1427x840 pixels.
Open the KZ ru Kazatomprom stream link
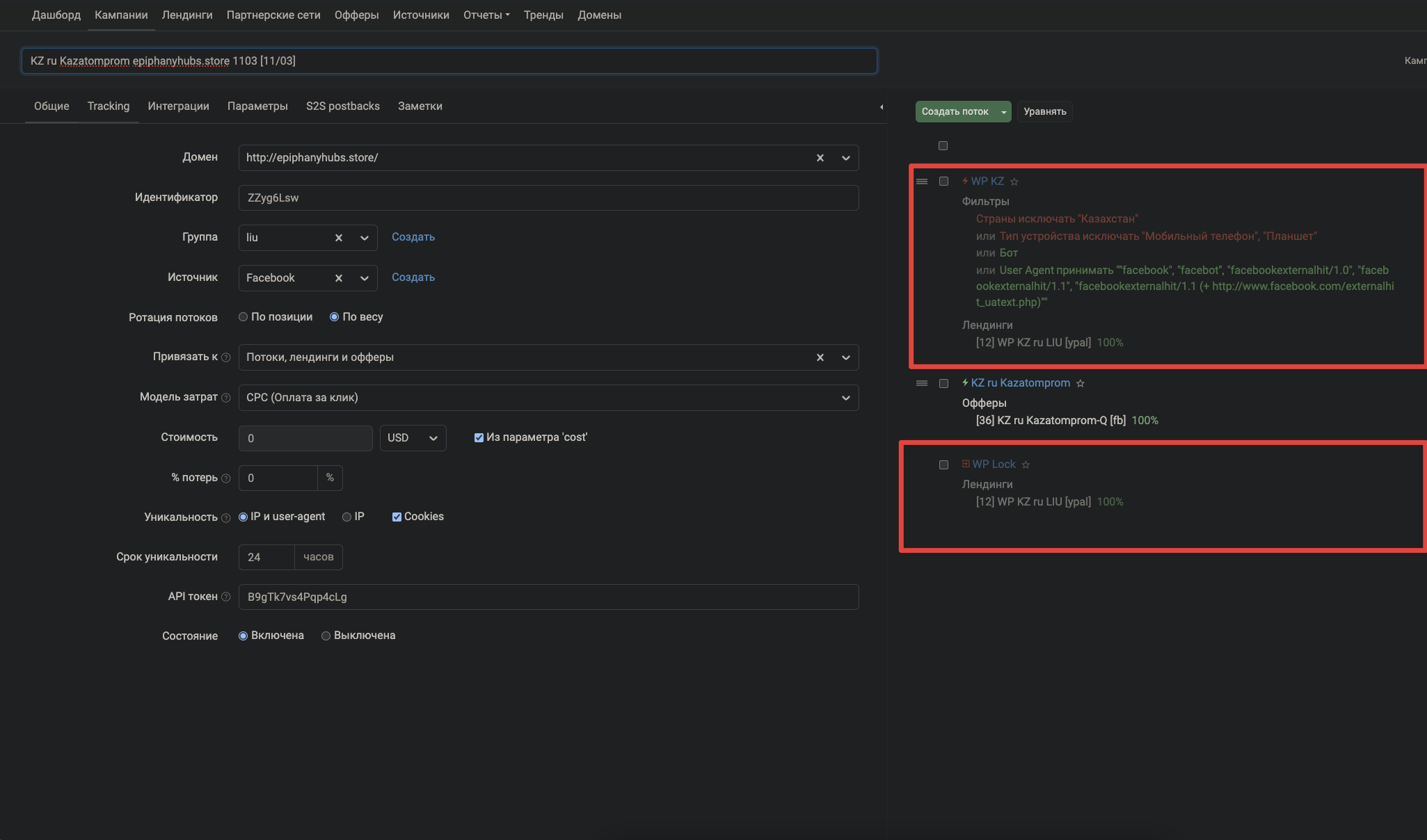pyautogui.click(x=1021, y=383)
